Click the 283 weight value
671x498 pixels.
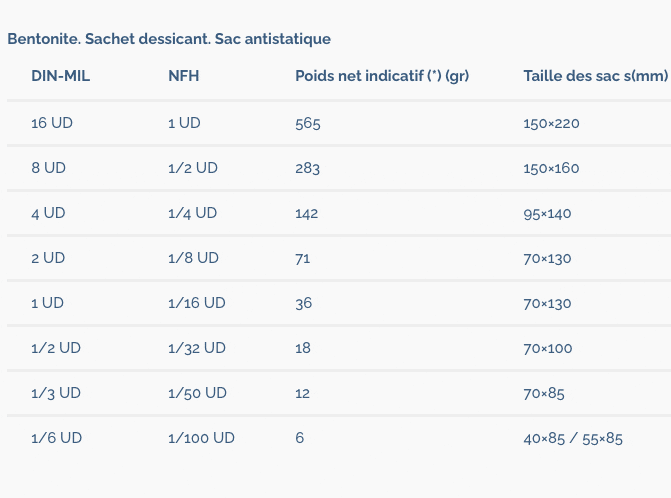tap(308, 168)
